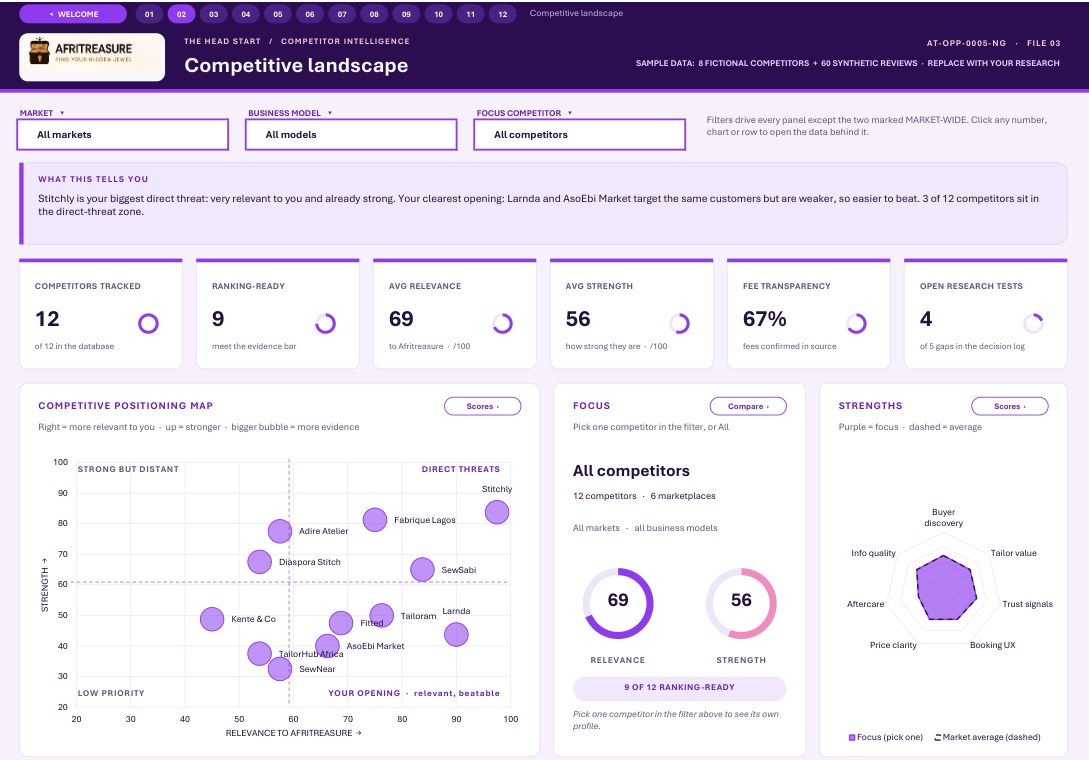Click the Business Model label arrow
The image size is (1089, 760).
coord(330,113)
